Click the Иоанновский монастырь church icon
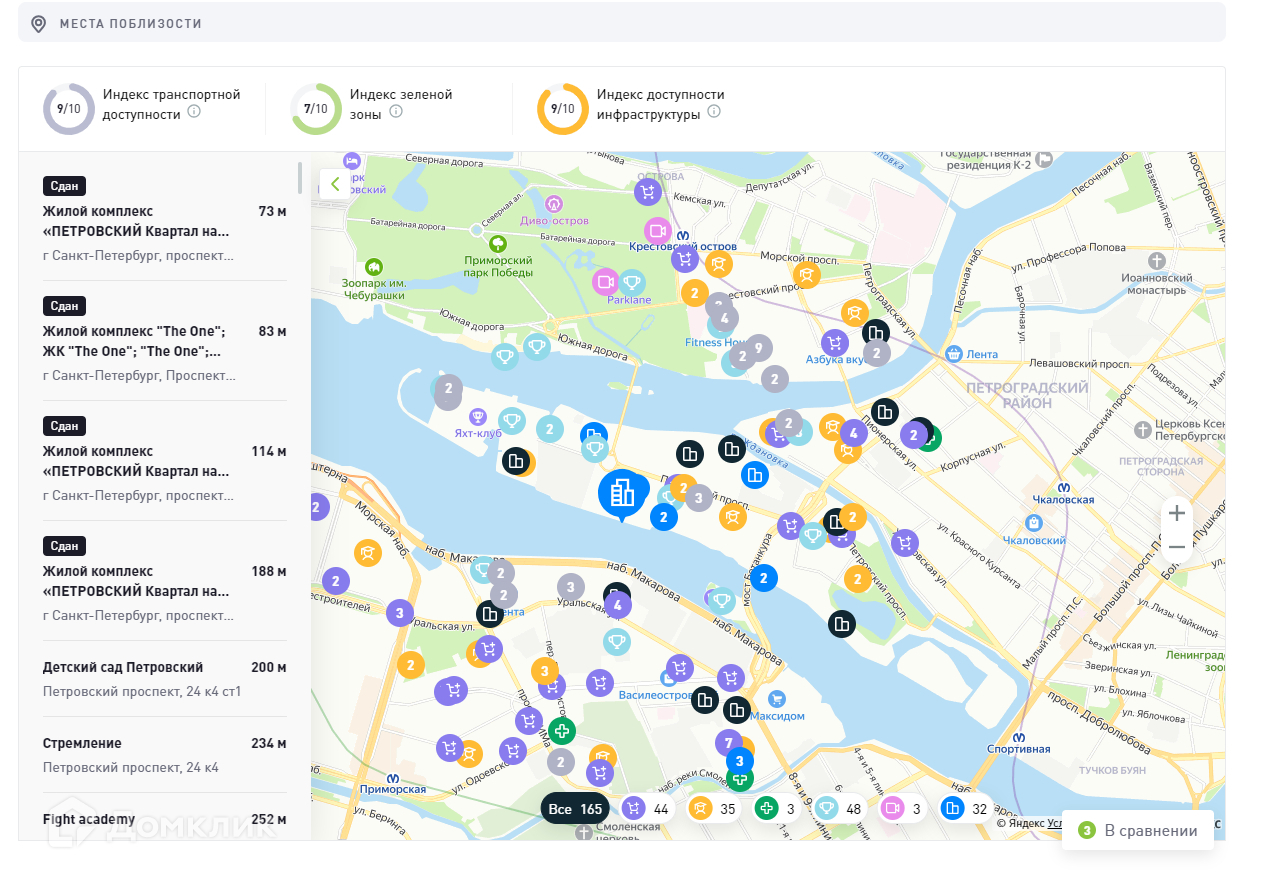This screenshot has height=882, width=1275. (1157, 260)
